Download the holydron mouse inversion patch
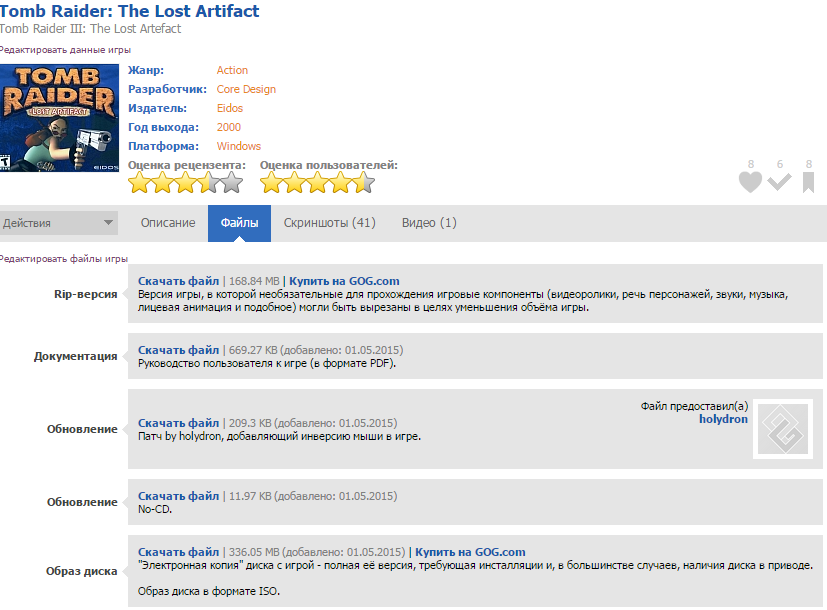827x610 pixels. coord(178,422)
